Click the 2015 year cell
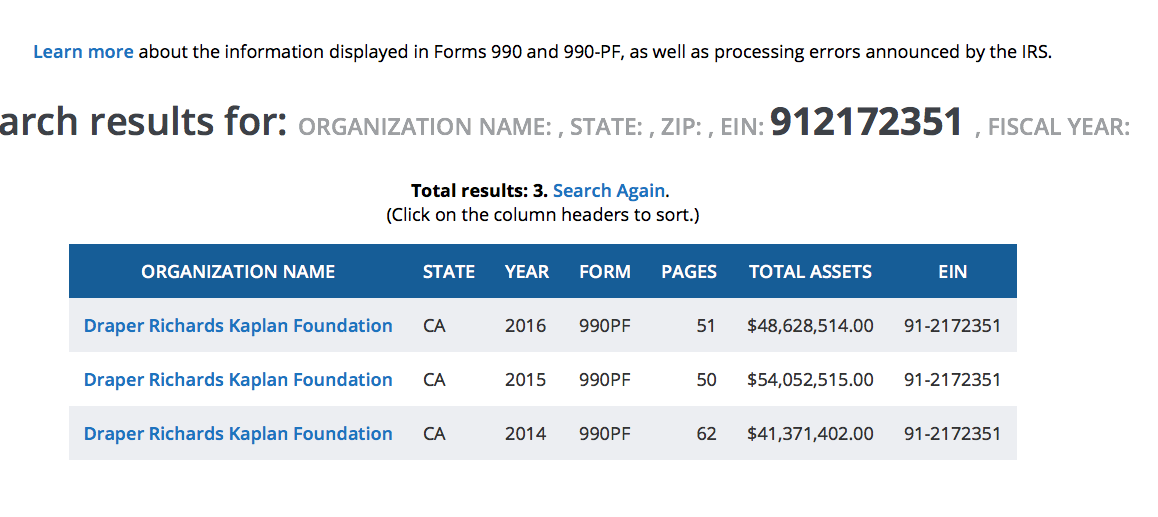Viewport: 1158px width, 517px height. (526, 380)
